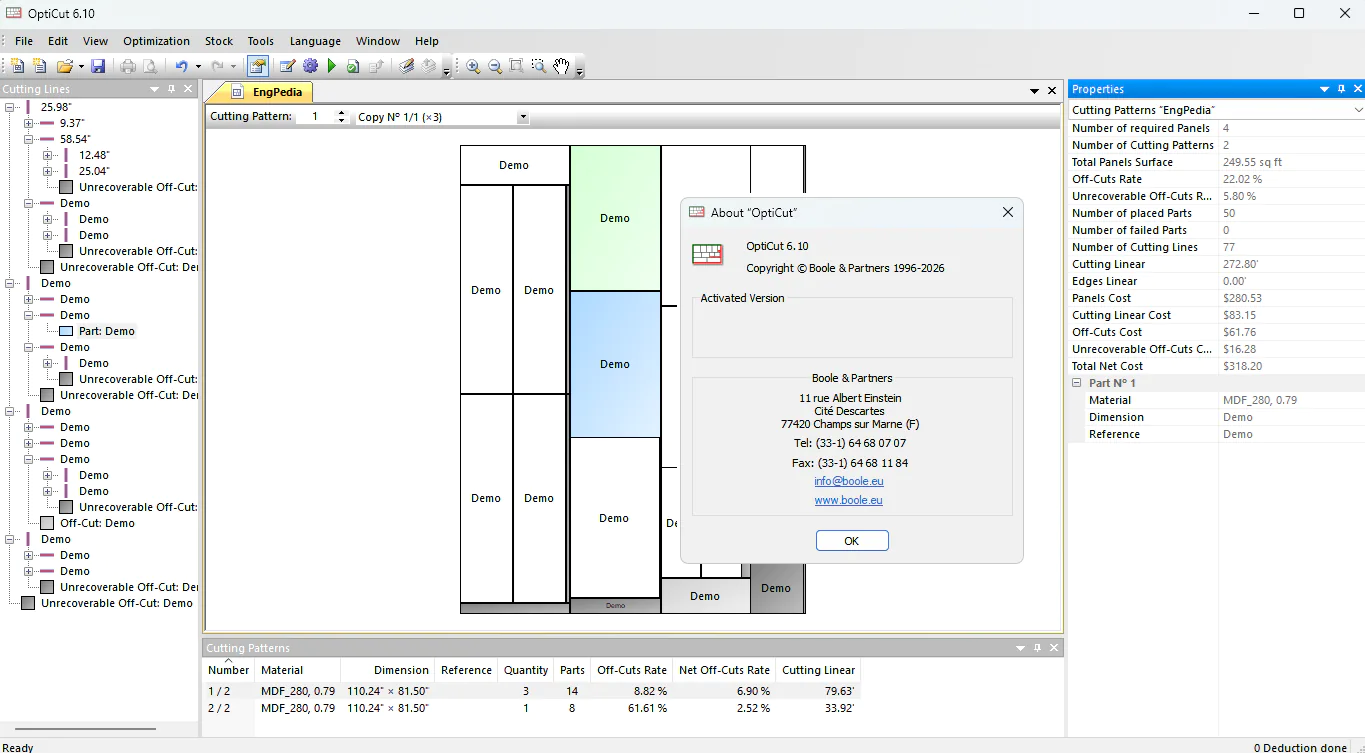
Task: Toggle the highlighted Properties window toolbar icon
Action: [x=258, y=66]
